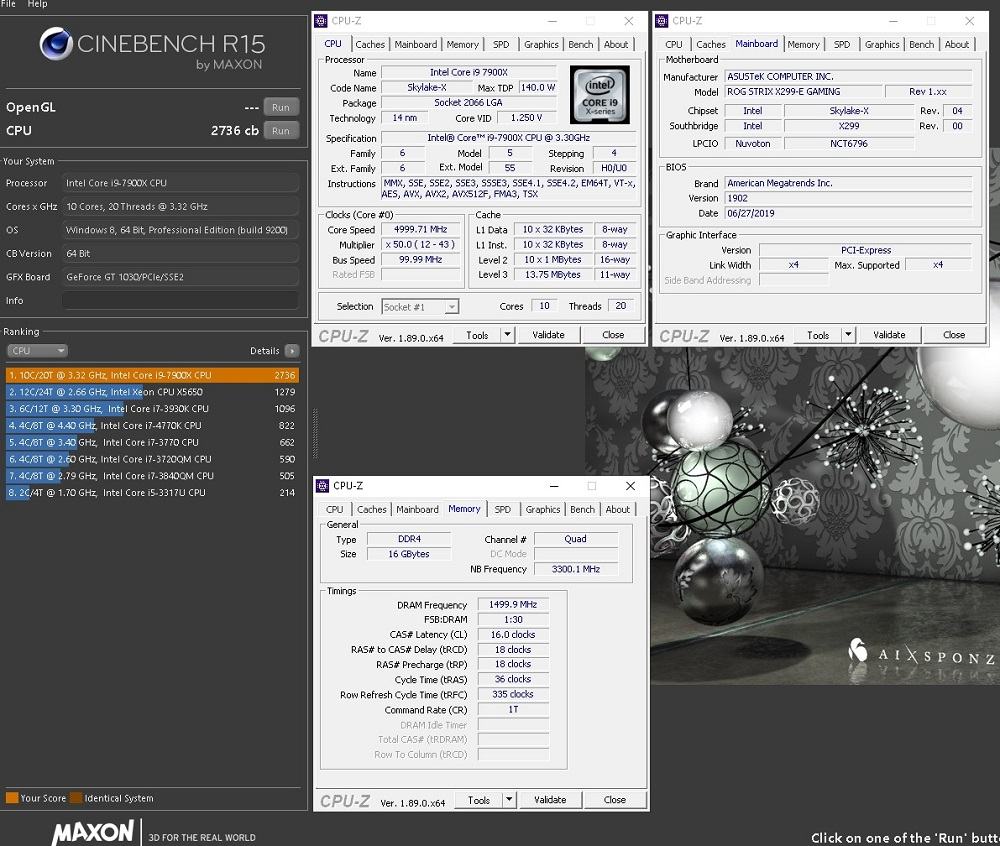Open Tools dropdown arrow in CPU-Z CPU window

[508, 335]
